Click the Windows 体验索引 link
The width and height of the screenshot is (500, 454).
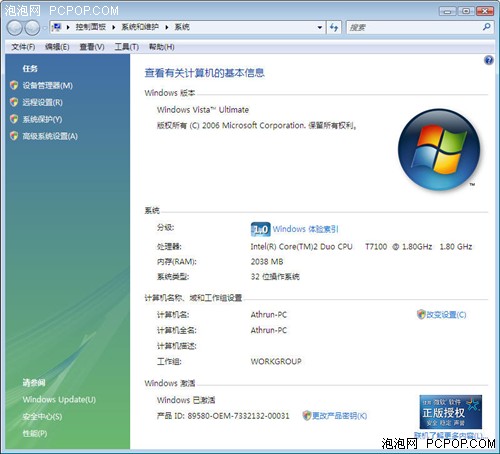306,229
